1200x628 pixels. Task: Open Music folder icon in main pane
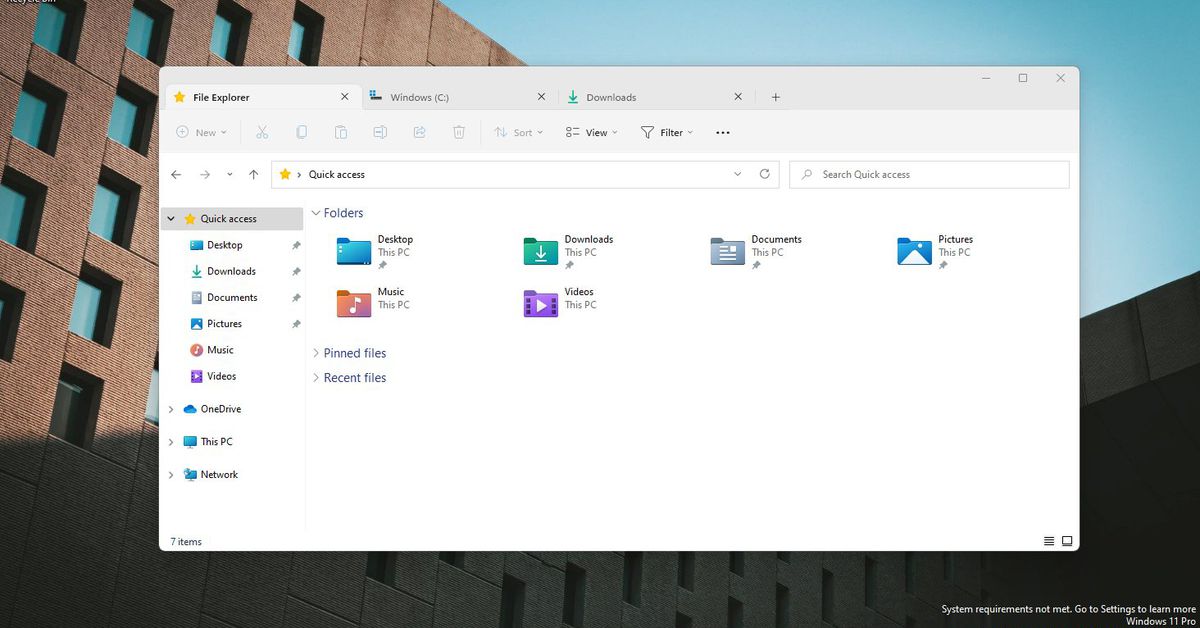354,303
